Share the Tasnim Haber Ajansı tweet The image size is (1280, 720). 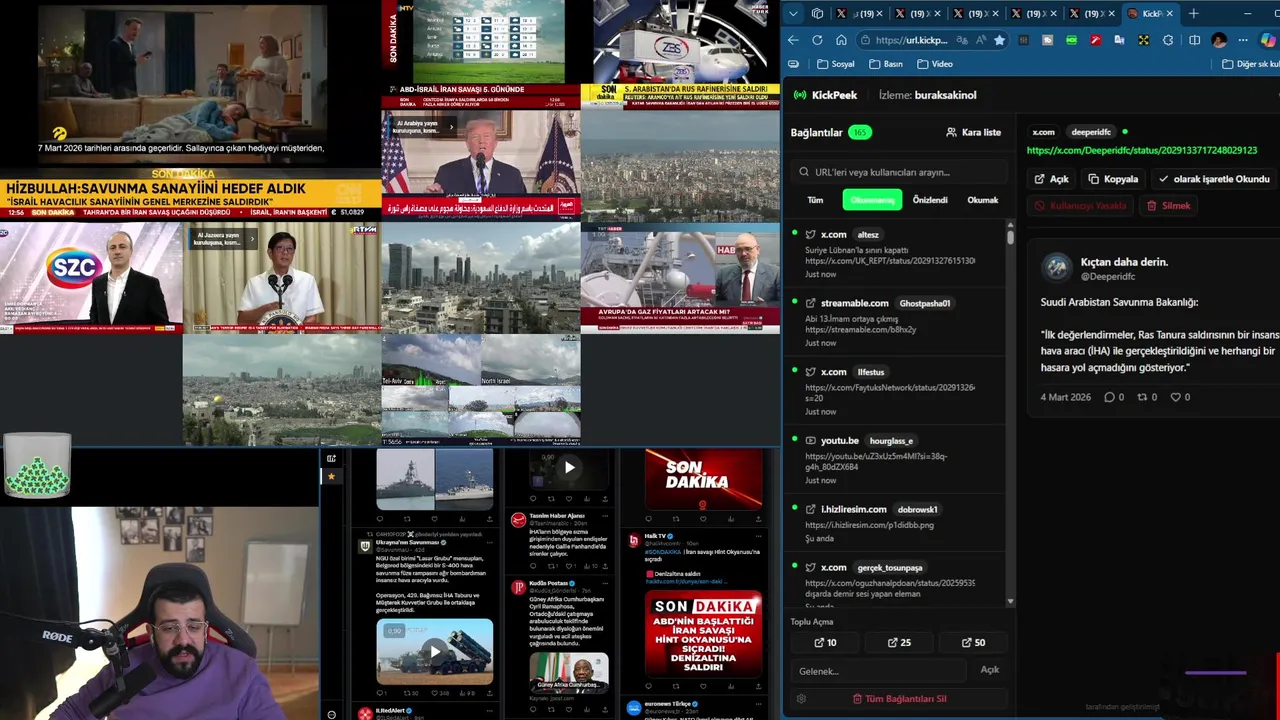click(603, 566)
